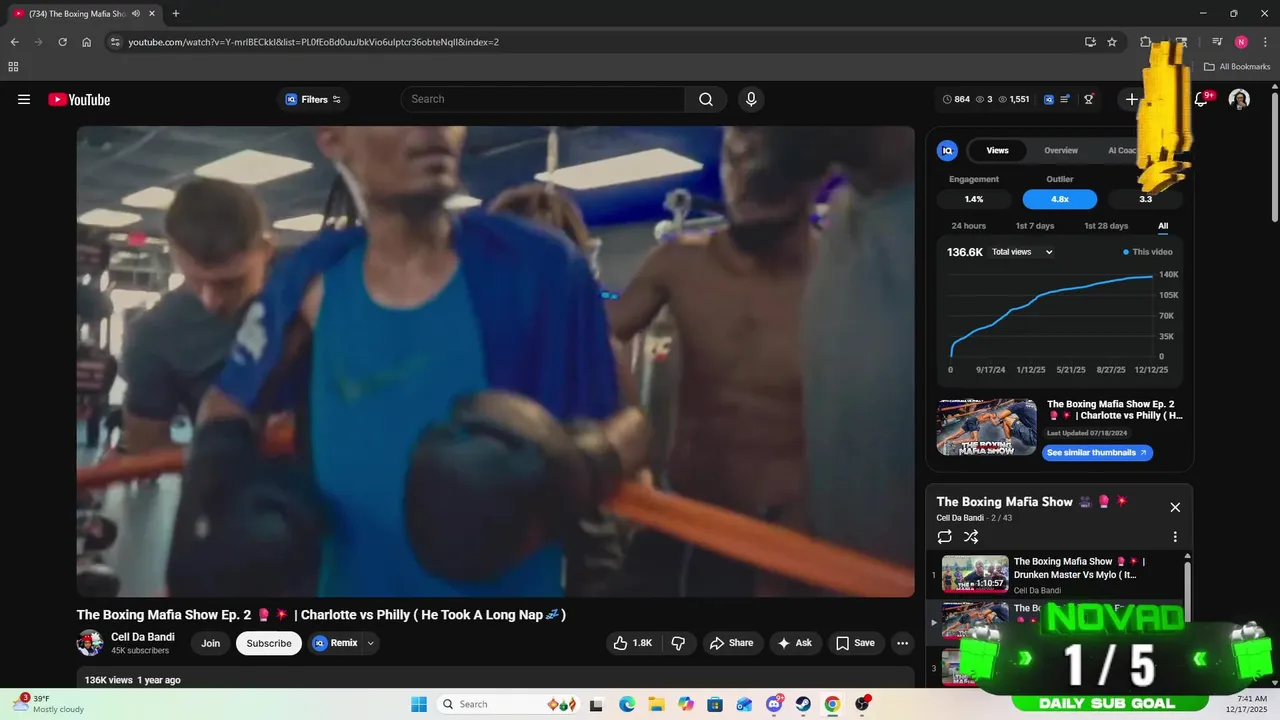Save the video to a playlist
1280x720 pixels.
pos(855,643)
